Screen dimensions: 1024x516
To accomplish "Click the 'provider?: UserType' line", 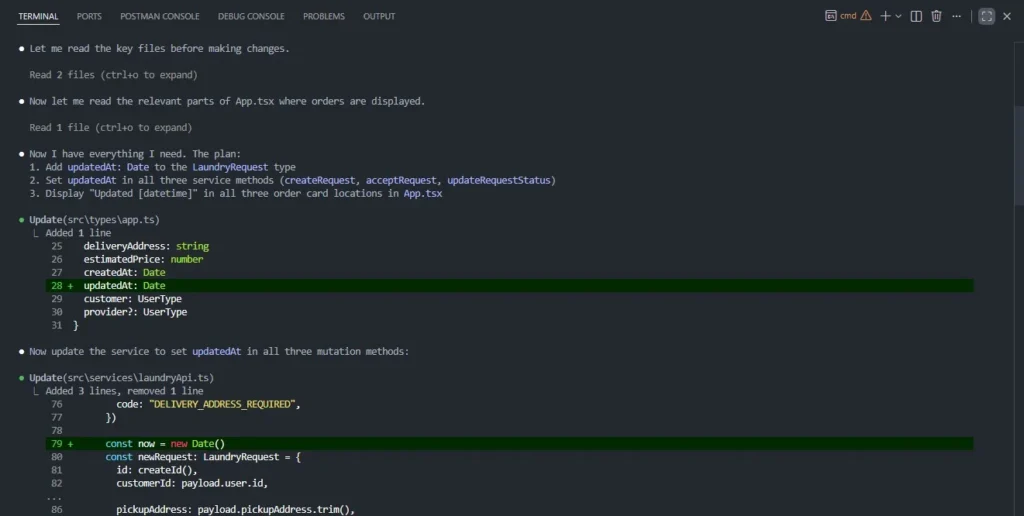I will (135, 312).
